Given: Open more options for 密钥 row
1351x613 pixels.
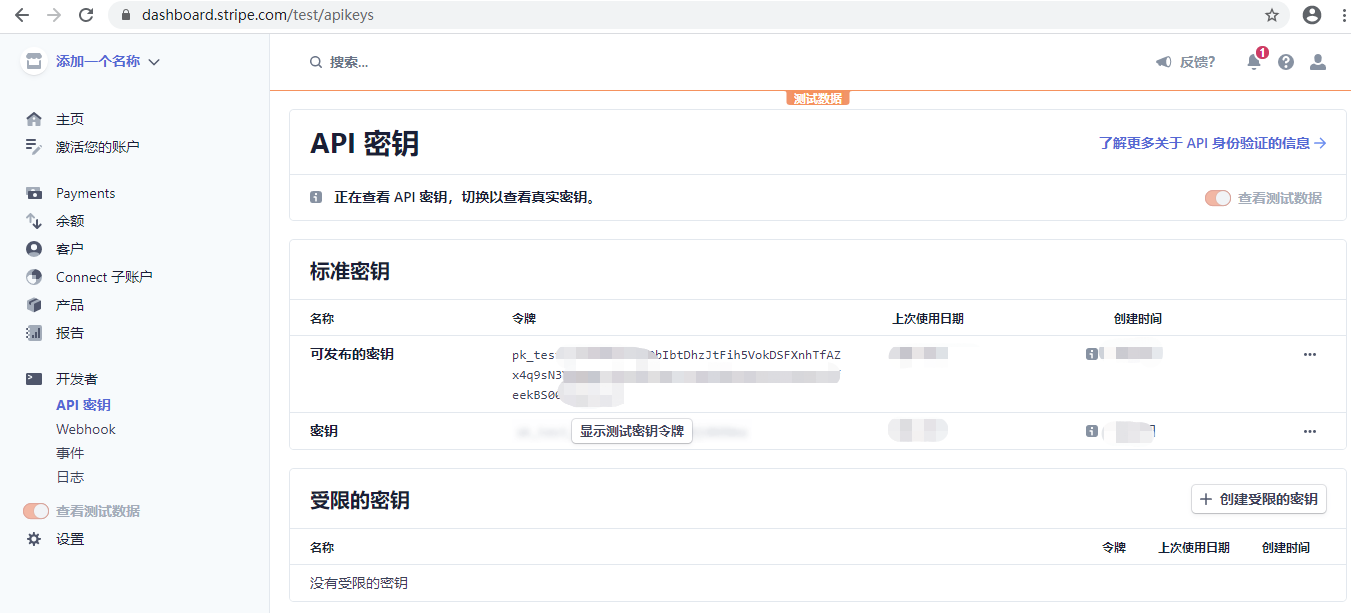Looking at the screenshot, I should pos(1310,431).
